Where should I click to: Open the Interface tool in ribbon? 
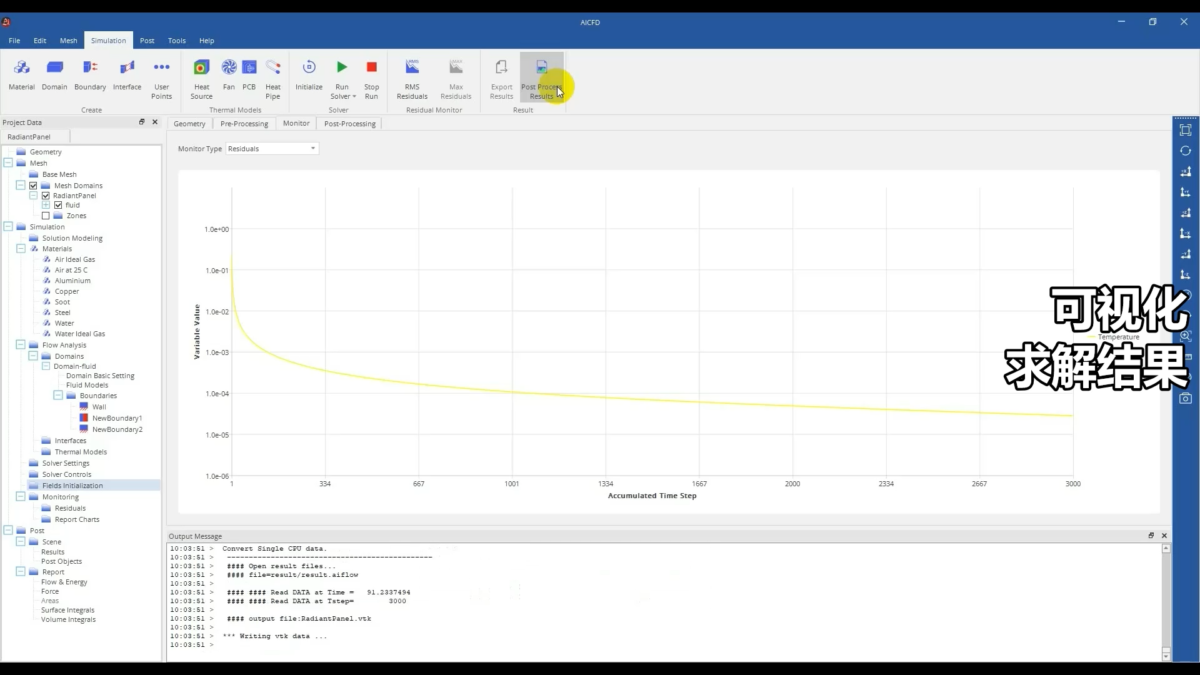click(x=127, y=74)
